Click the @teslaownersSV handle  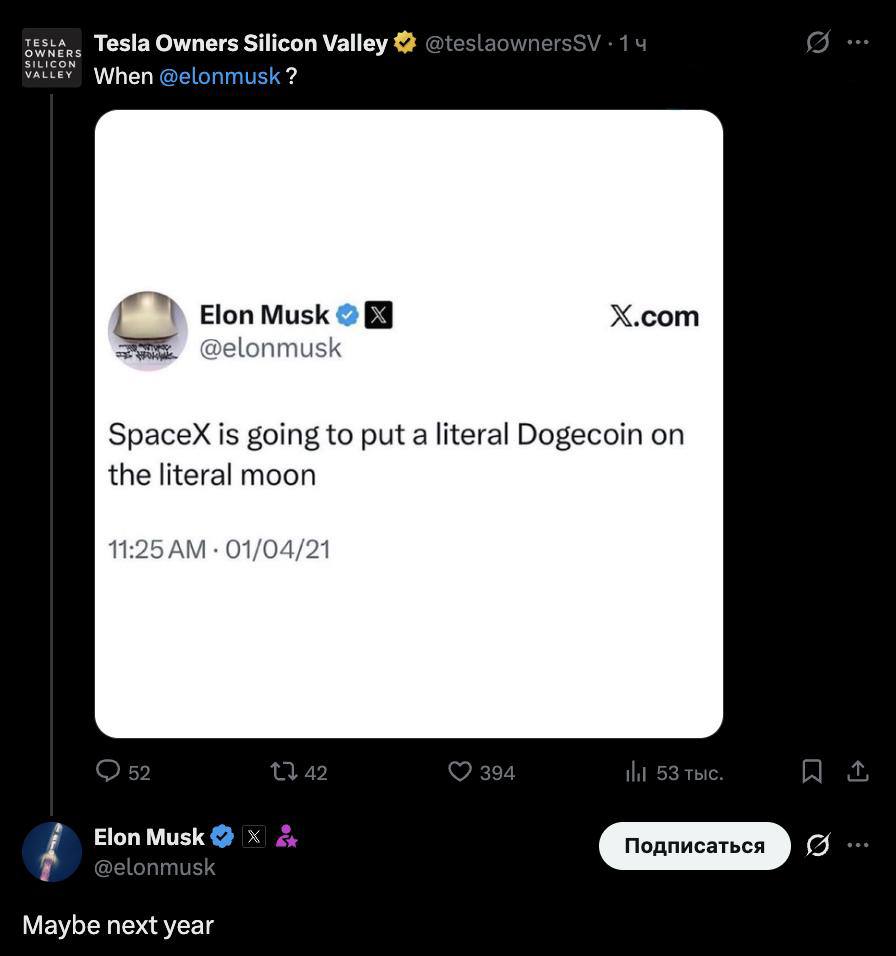point(513,43)
